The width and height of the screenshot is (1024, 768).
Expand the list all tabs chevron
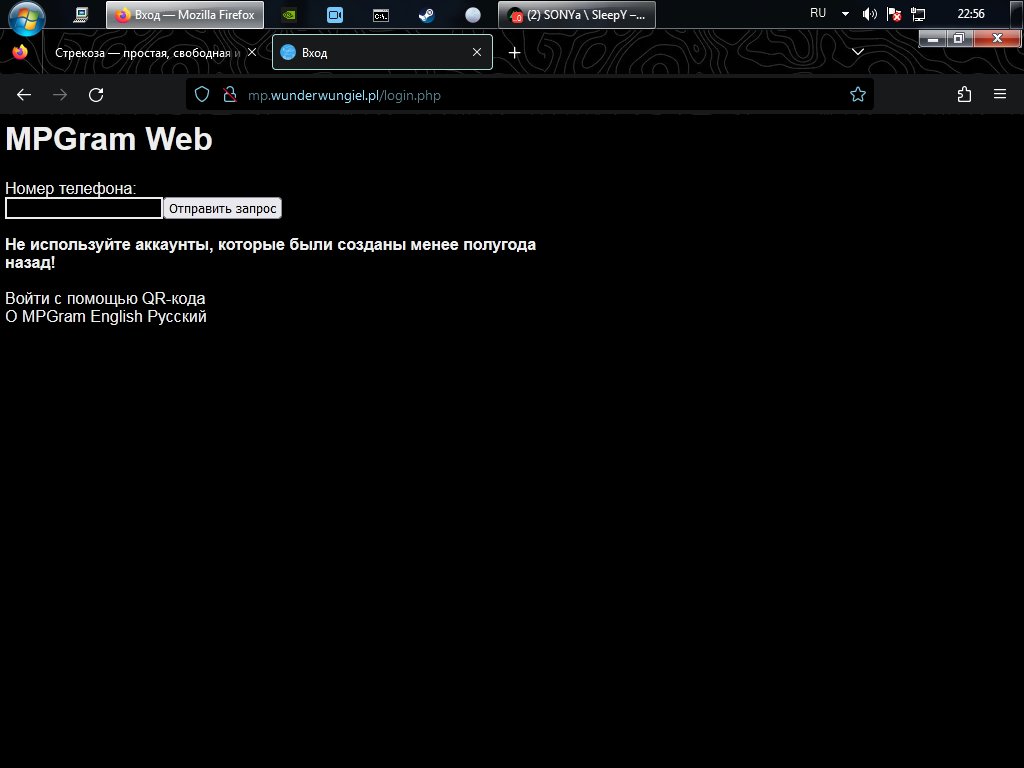[858, 52]
